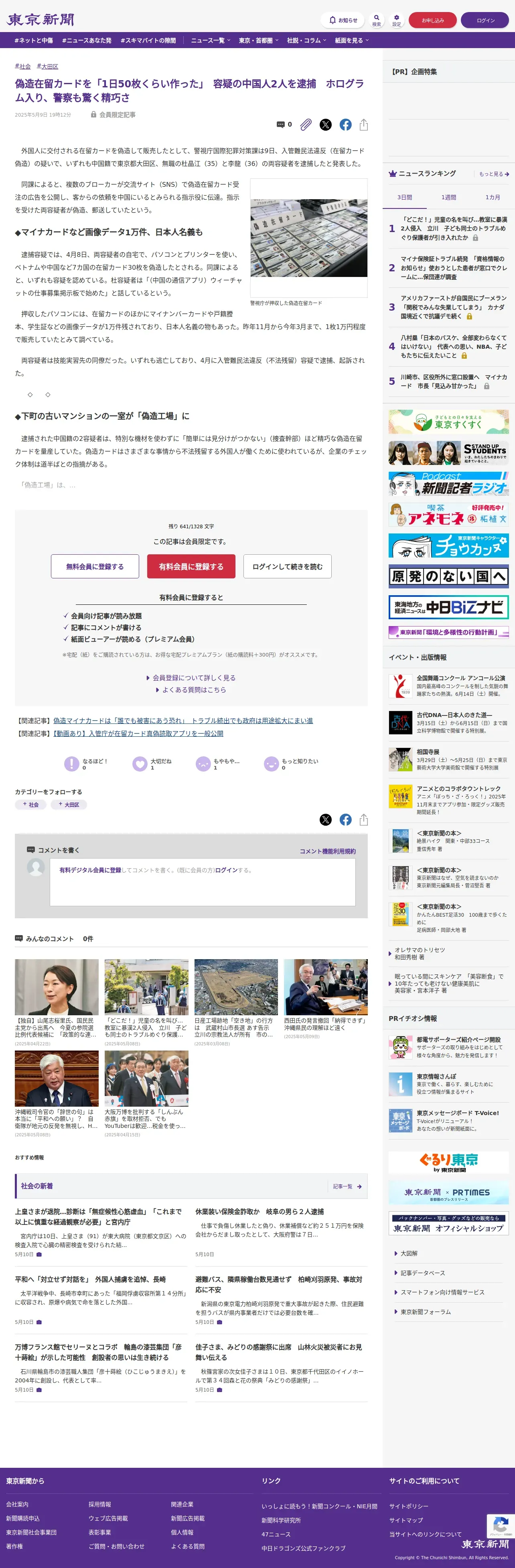Share on Facebook icon under category follow
Screen dimensions: 515x1568
coord(346,820)
